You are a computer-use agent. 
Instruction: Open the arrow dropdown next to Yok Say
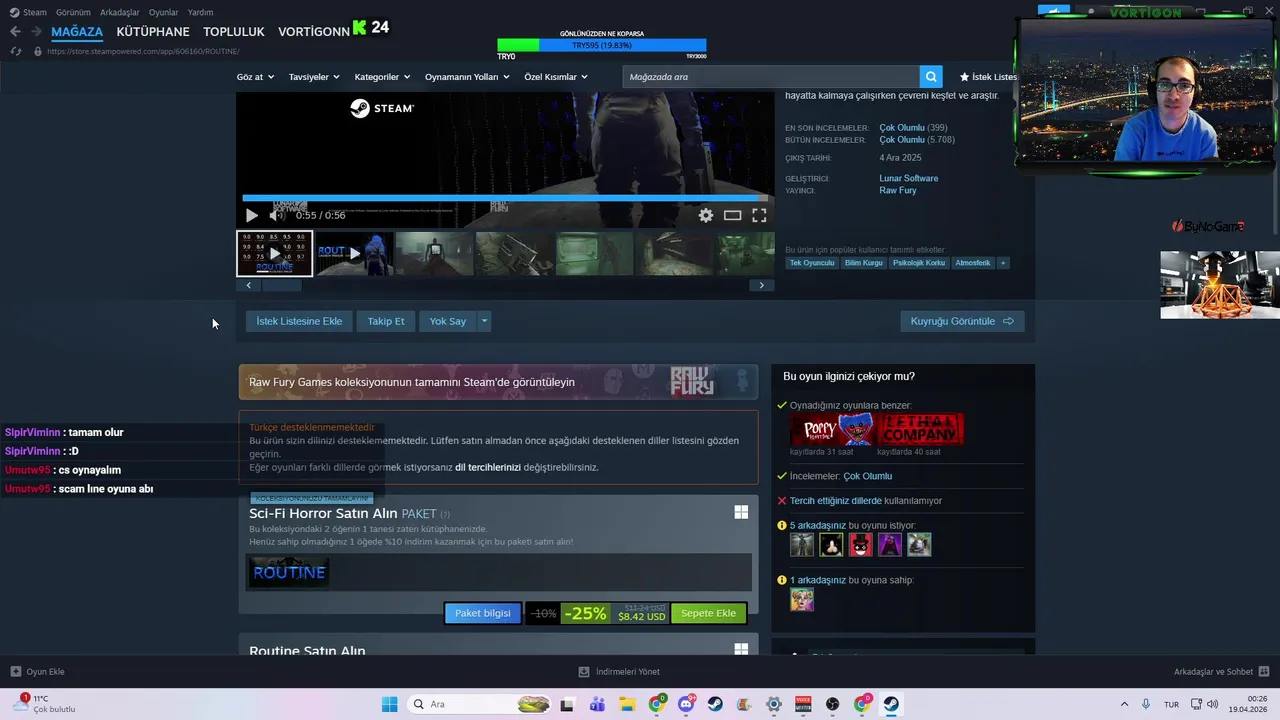(x=484, y=321)
